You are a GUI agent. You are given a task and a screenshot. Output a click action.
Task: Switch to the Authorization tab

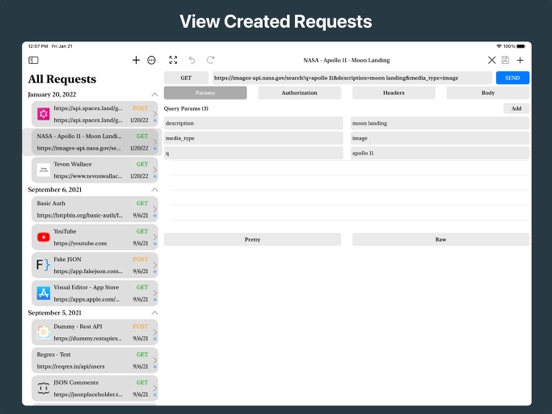coord(299,93)
